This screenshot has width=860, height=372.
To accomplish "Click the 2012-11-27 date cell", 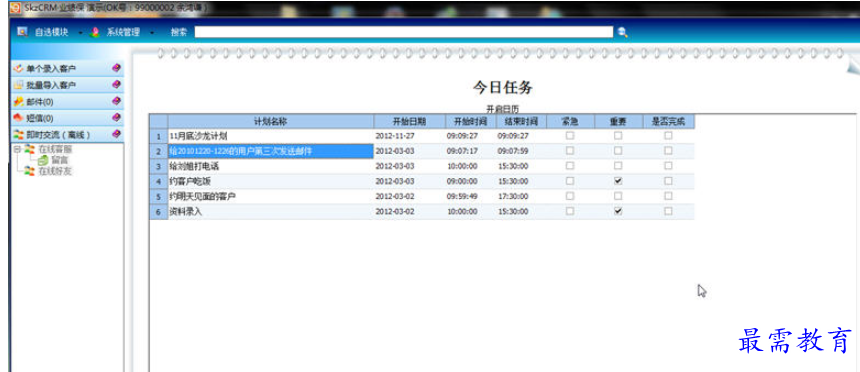I will tap(409, 136).
